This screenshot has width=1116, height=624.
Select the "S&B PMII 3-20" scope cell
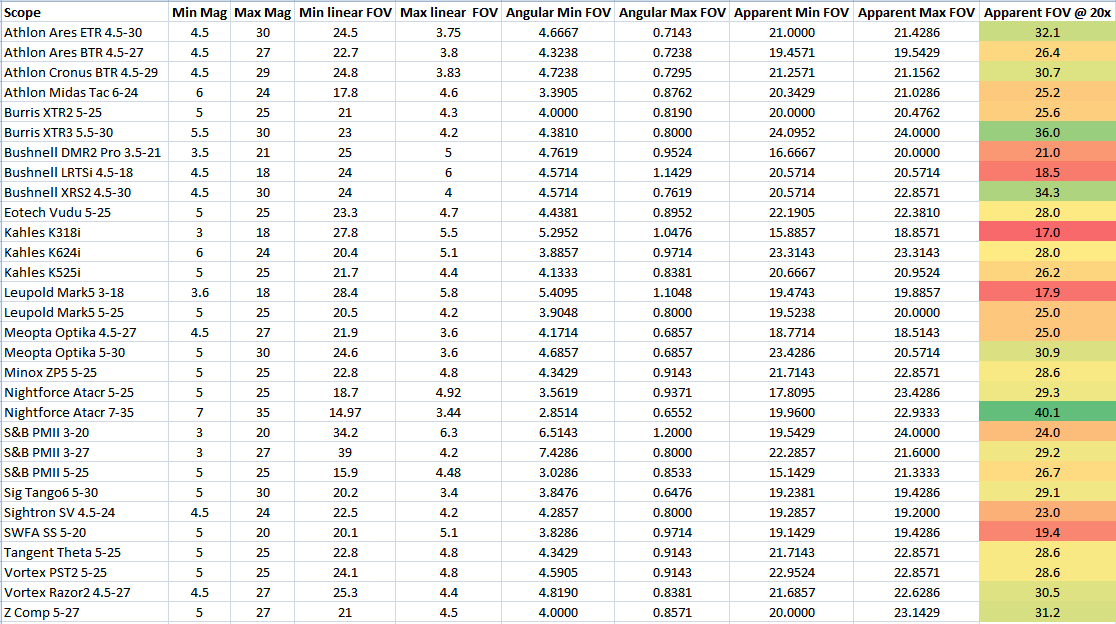point(84,433)
